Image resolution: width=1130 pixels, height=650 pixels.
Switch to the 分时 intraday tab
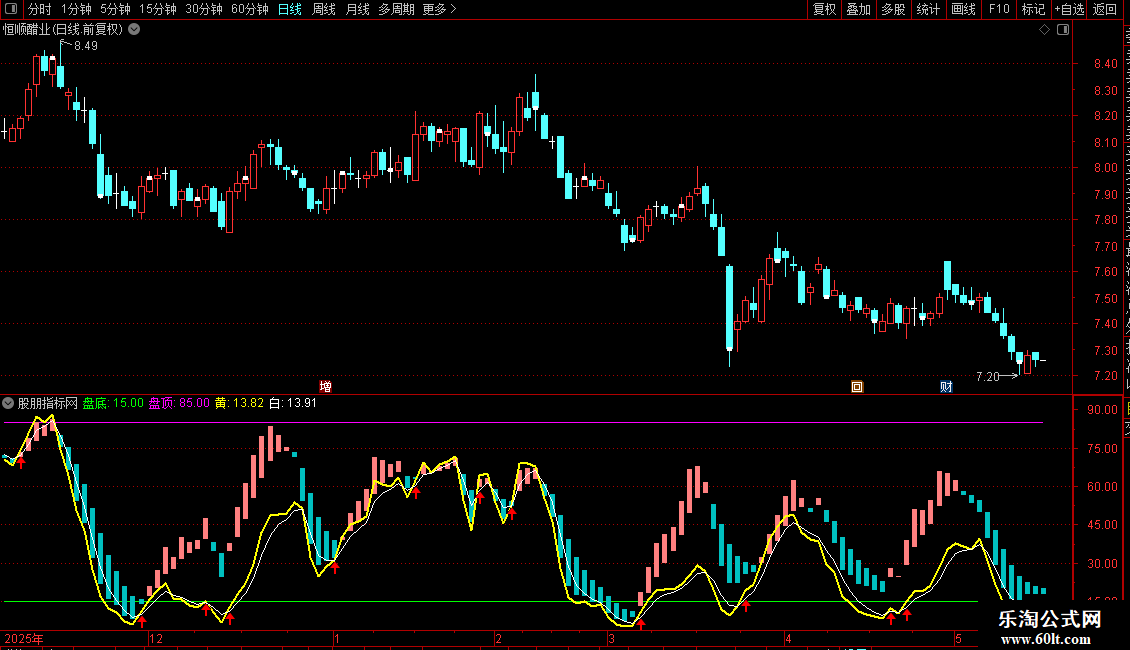(40, 9)
